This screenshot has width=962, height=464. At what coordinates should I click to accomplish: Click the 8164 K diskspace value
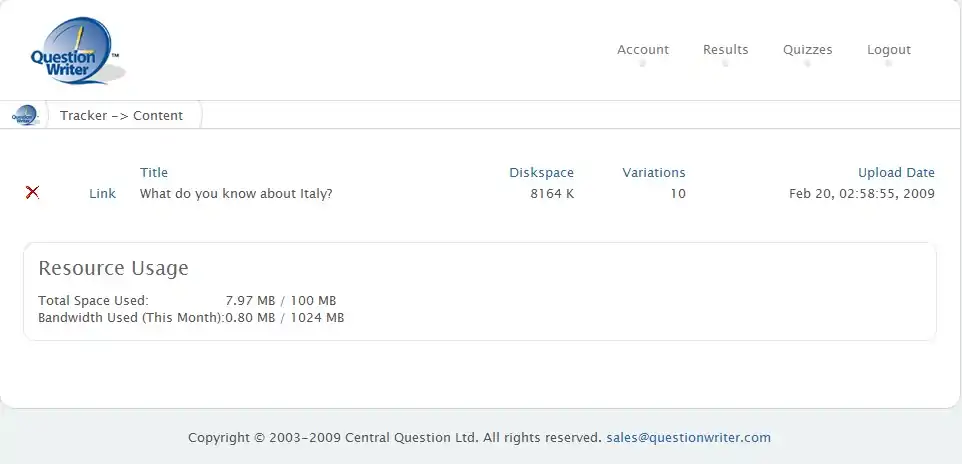[x=552, y=194]
